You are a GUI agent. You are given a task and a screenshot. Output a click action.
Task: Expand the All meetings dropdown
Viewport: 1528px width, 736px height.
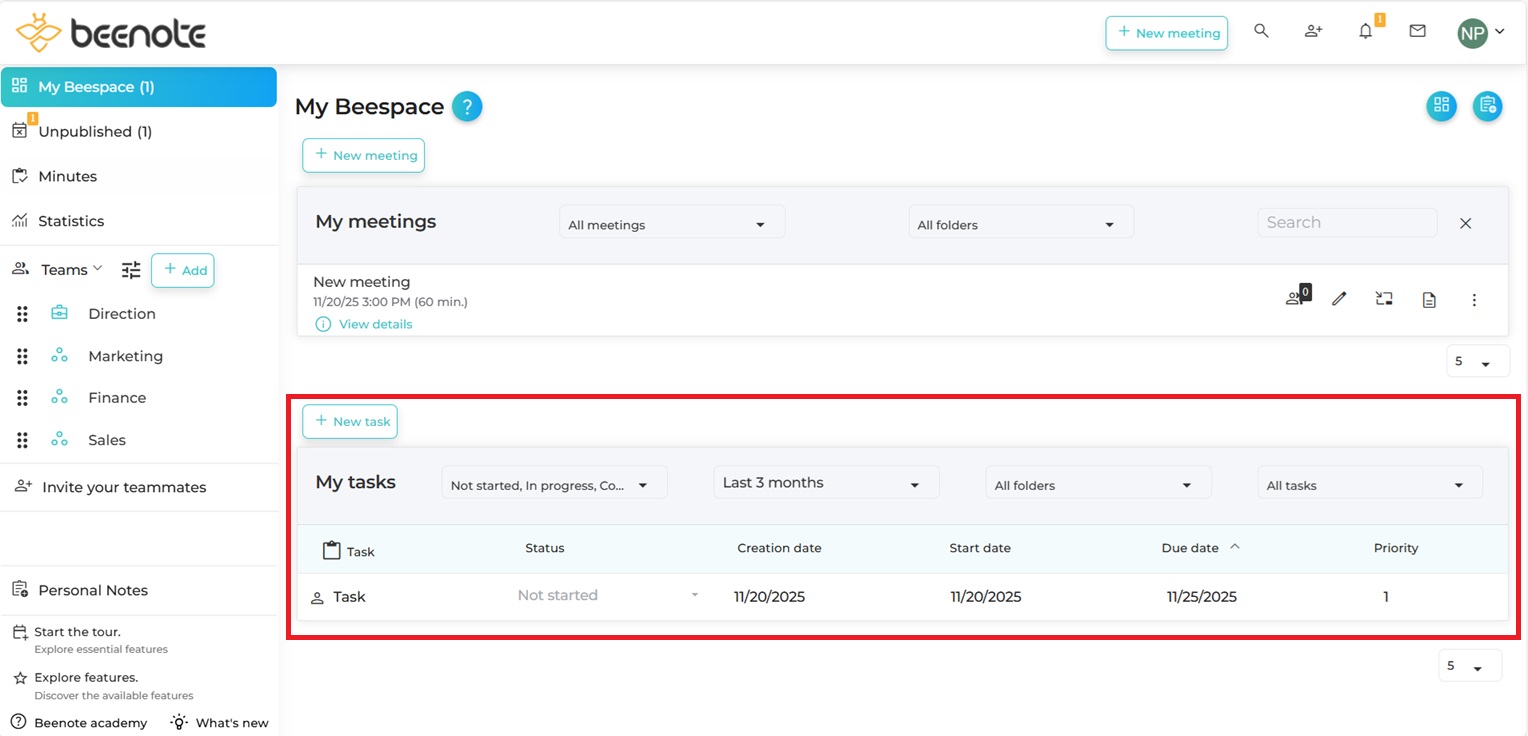[x=671, y=225]
